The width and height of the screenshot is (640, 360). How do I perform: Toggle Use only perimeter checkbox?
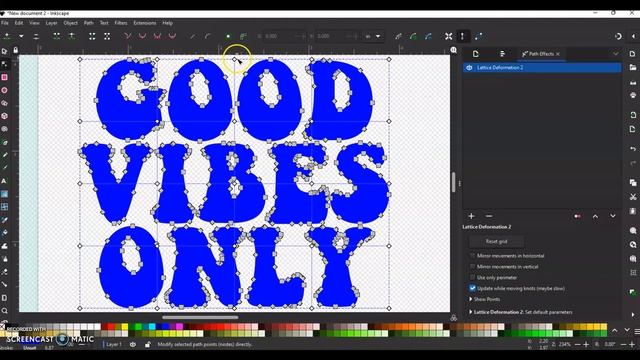pyautogui.click(x=472, y=278)
